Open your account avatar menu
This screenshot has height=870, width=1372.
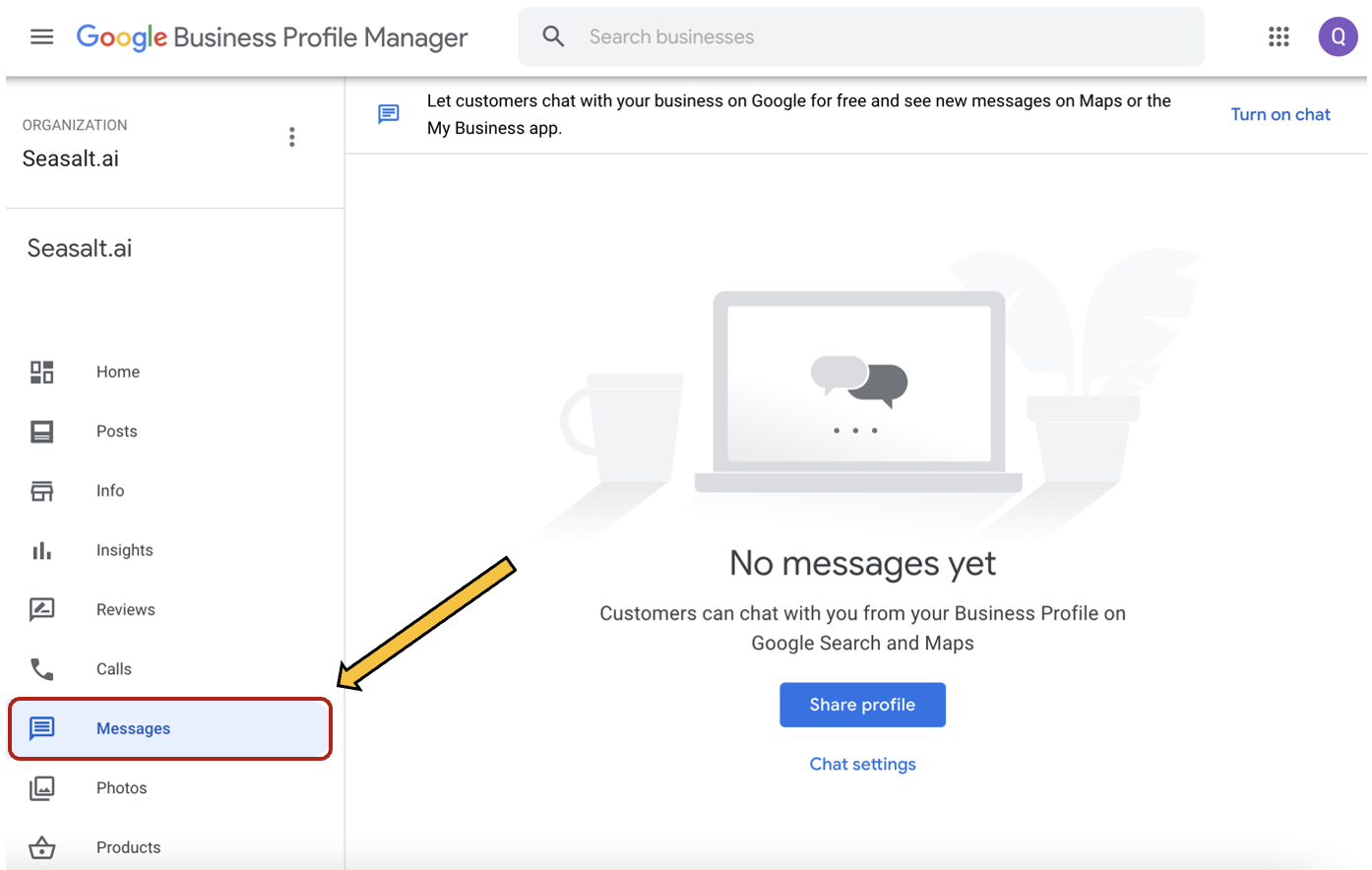coord(1339,36)
